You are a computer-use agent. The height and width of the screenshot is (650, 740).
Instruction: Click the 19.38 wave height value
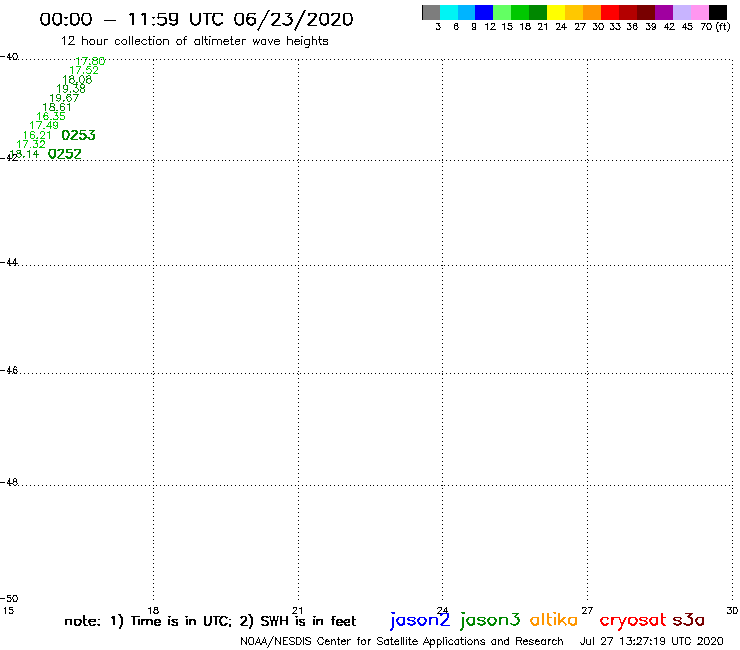[71, 88]
